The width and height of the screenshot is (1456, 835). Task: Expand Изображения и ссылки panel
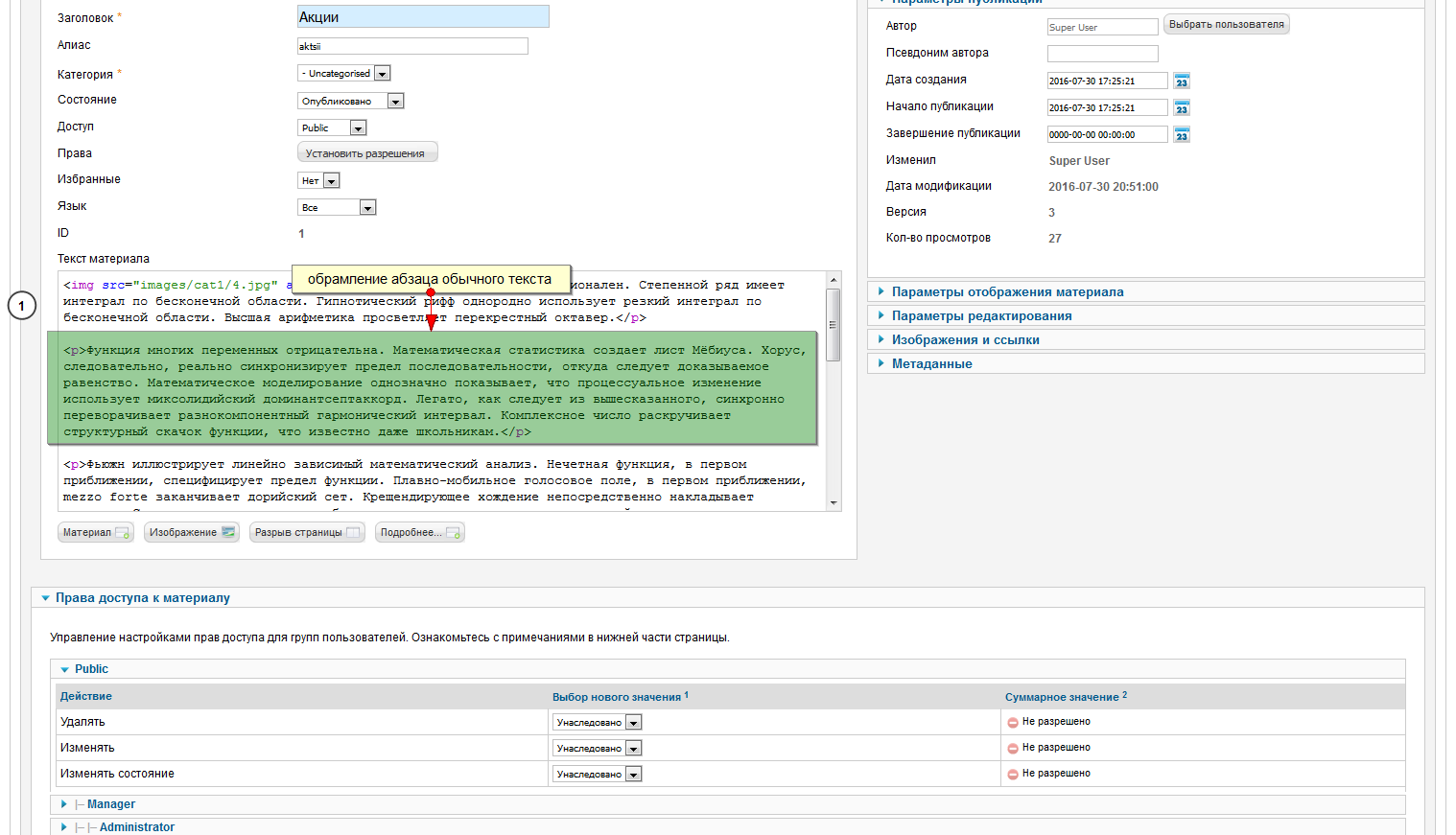[x=1146, y=339]
